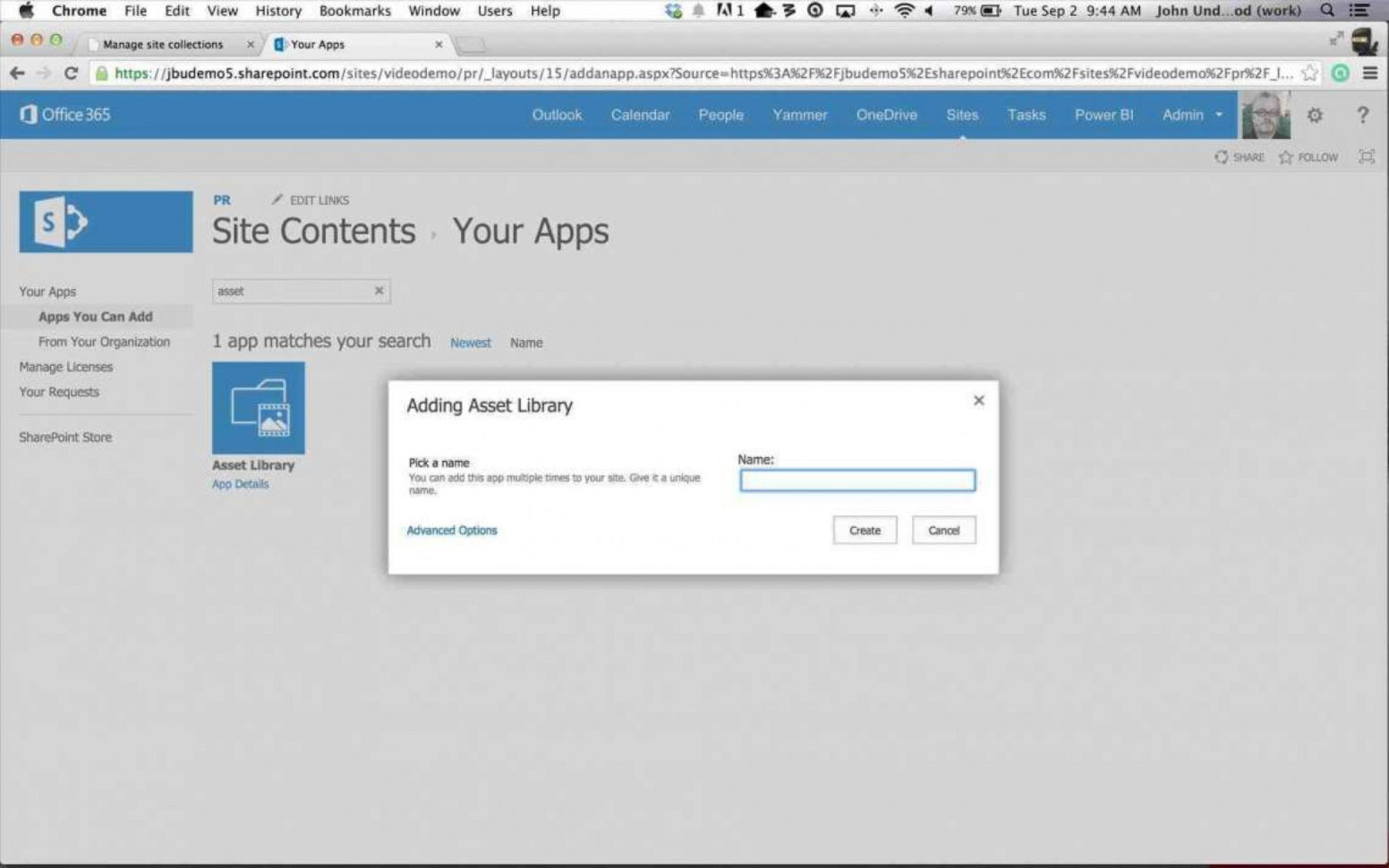This screenshot has height=868, width=1389.
Task: Open the Chrome History menu
Action: coord(278,11)
